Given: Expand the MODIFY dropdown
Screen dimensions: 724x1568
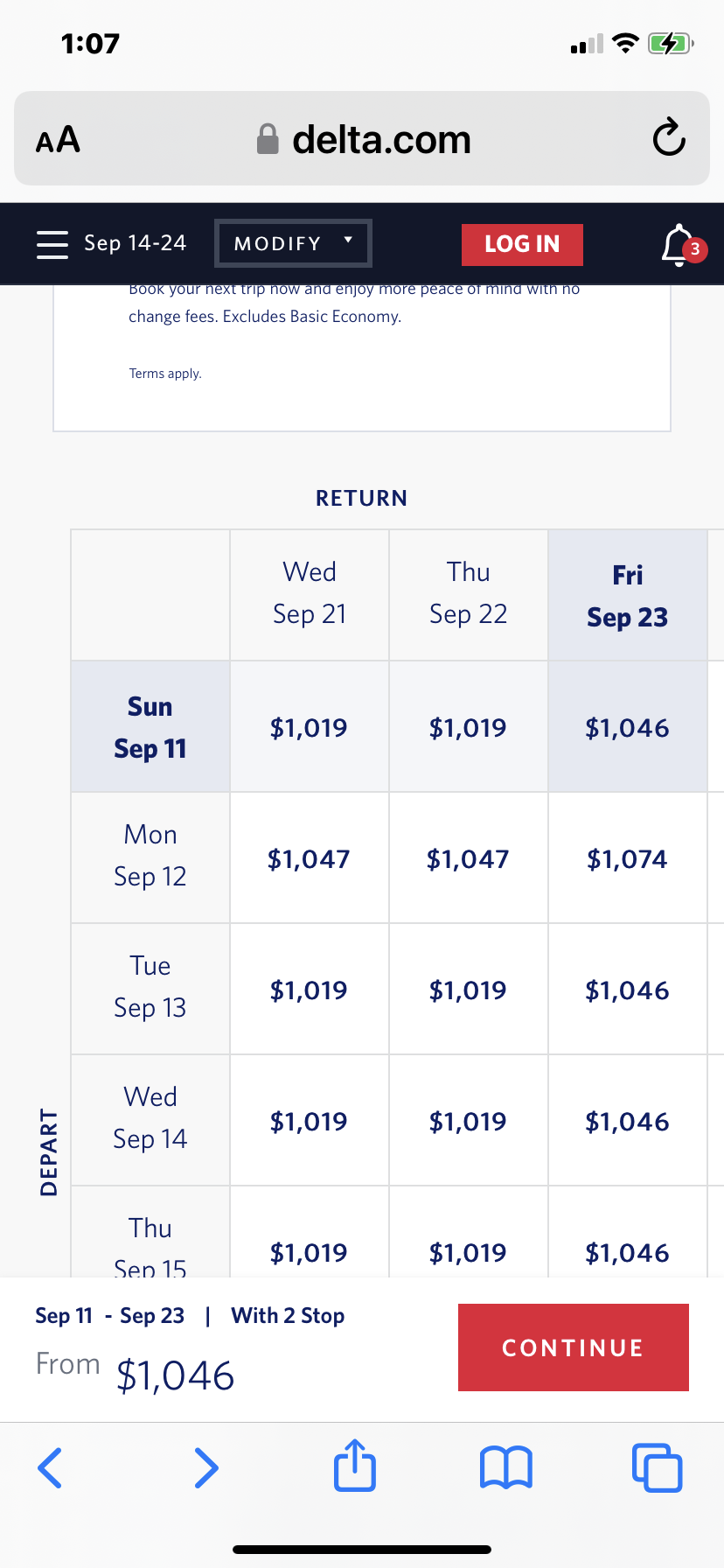Looking at the screenshot, I should tap(293, 243).
